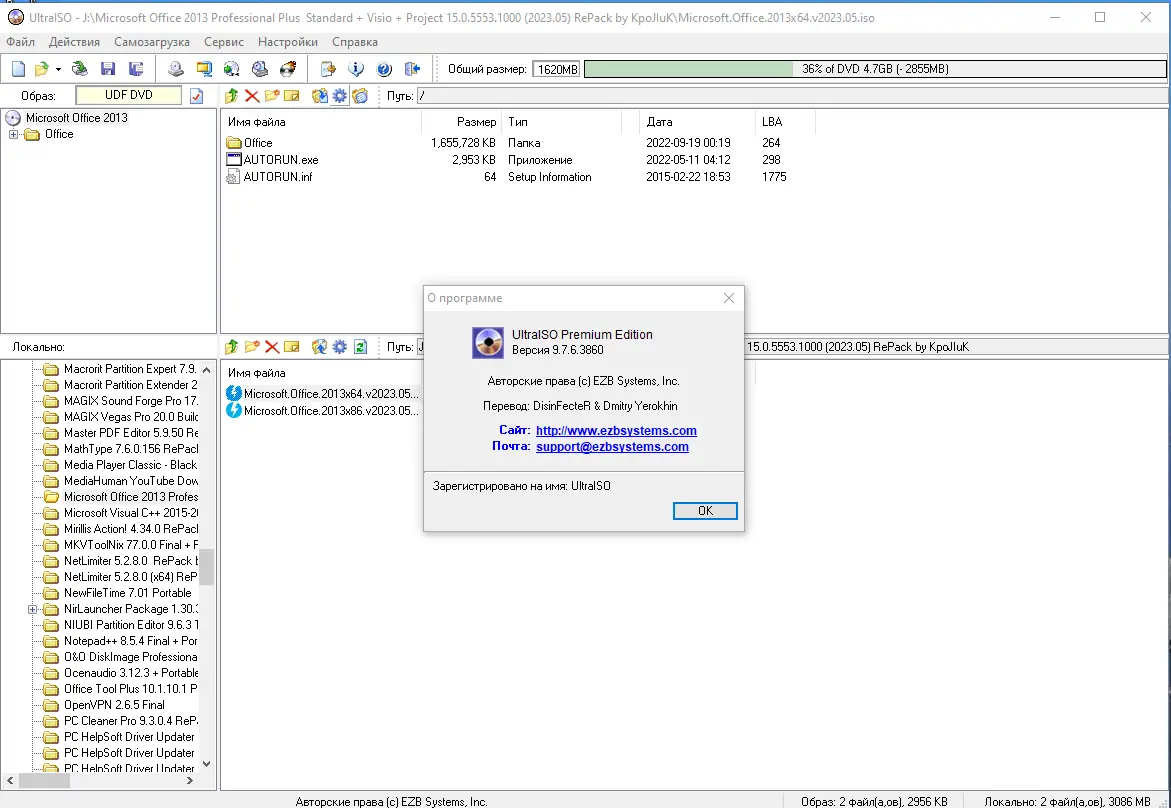This screenshot has height=808, width=1171.
Task: Click the Burn CD/DVD image icon
Action: click(288, 68)
